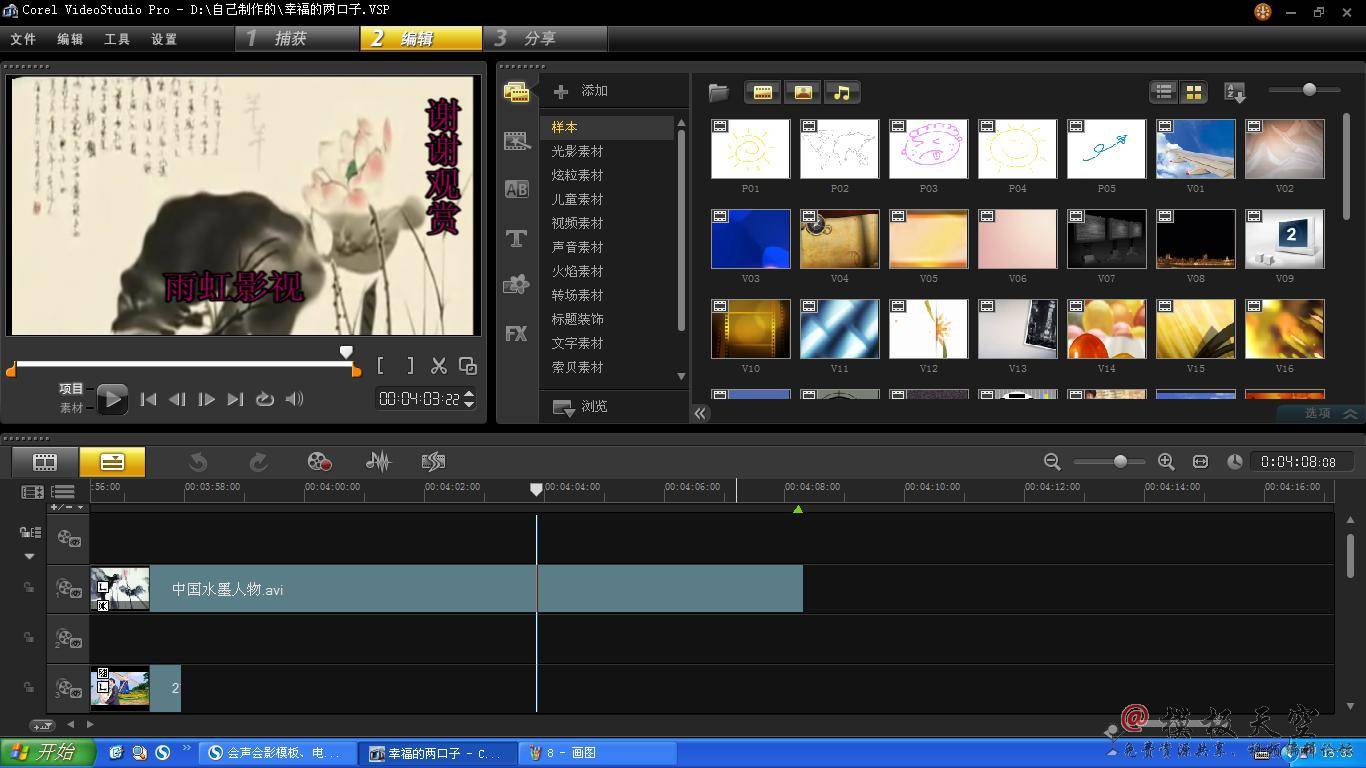Screen dimensions: 1366x768
Task: Open the Media library panel icon
Action: point(516,92)
